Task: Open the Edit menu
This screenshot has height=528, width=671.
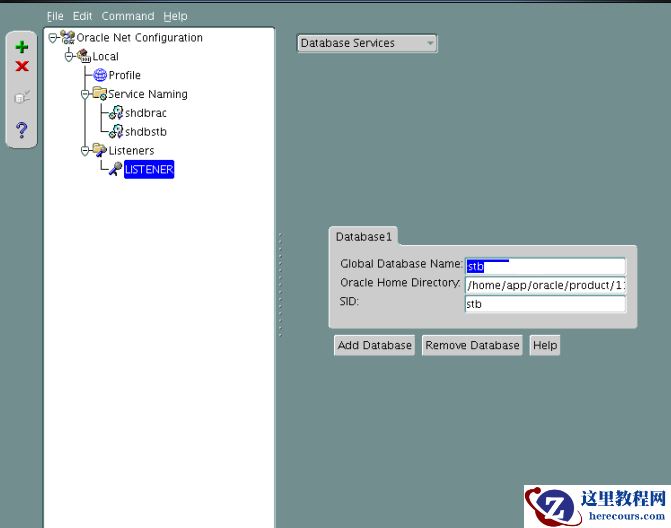Action: [82, 16]
